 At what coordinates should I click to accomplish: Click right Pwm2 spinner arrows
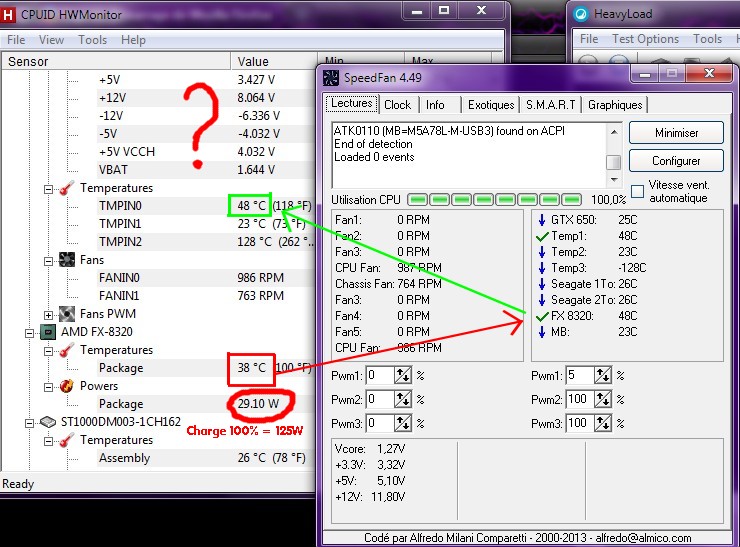[x=603, y=400]
